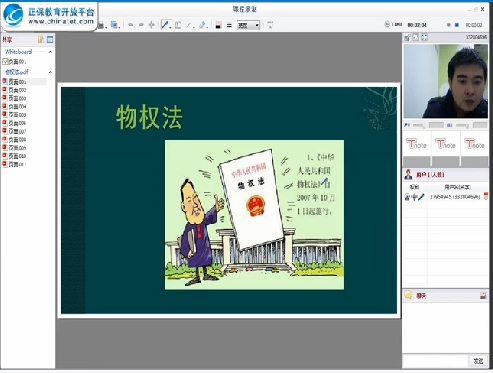Viewport: 493px width, 373px height.
Task: Click the lock icon in user row
Action: (x=407, y=197)
